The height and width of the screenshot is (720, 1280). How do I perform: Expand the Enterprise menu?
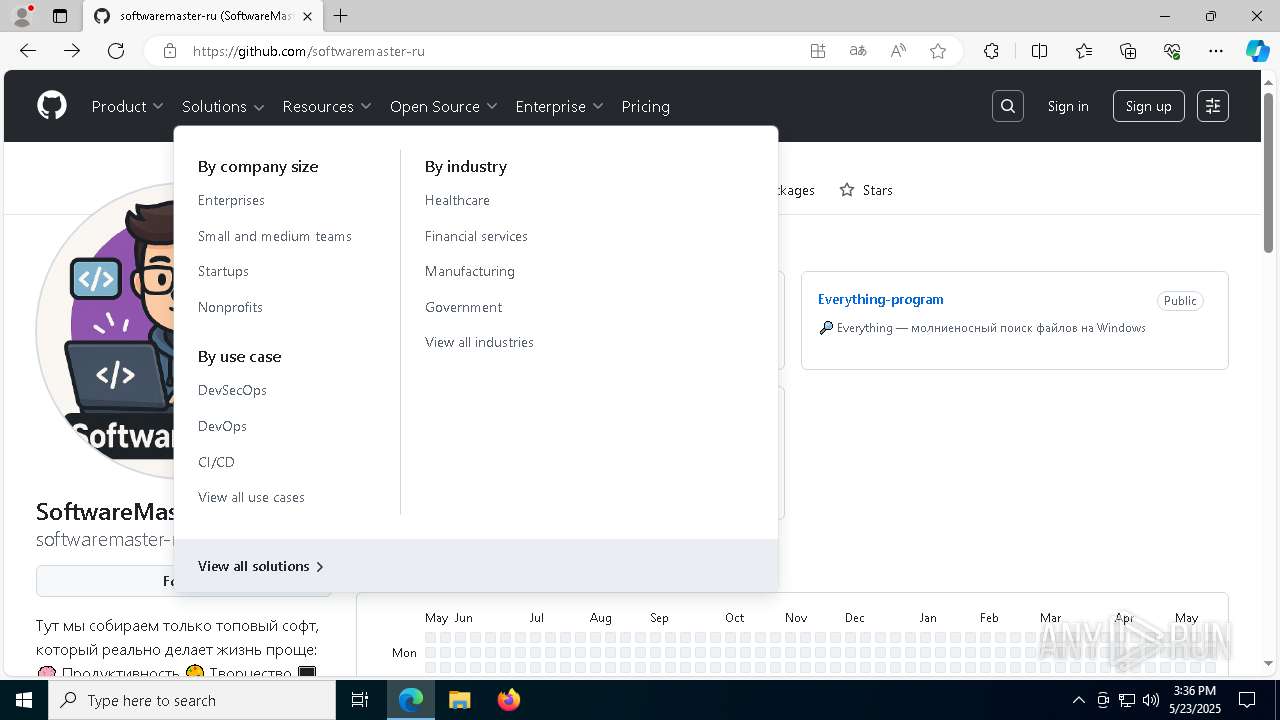[559, 106]
